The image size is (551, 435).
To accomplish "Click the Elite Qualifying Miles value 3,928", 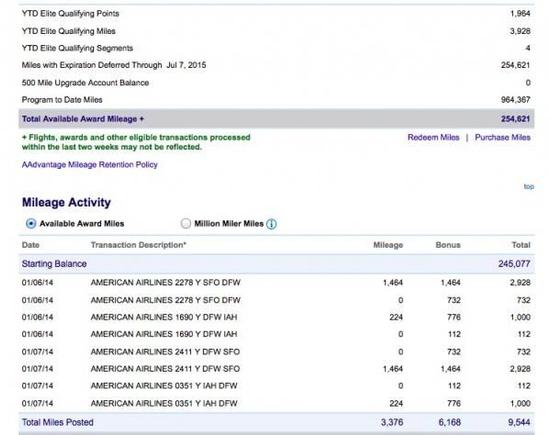I will tap(520, 31).
